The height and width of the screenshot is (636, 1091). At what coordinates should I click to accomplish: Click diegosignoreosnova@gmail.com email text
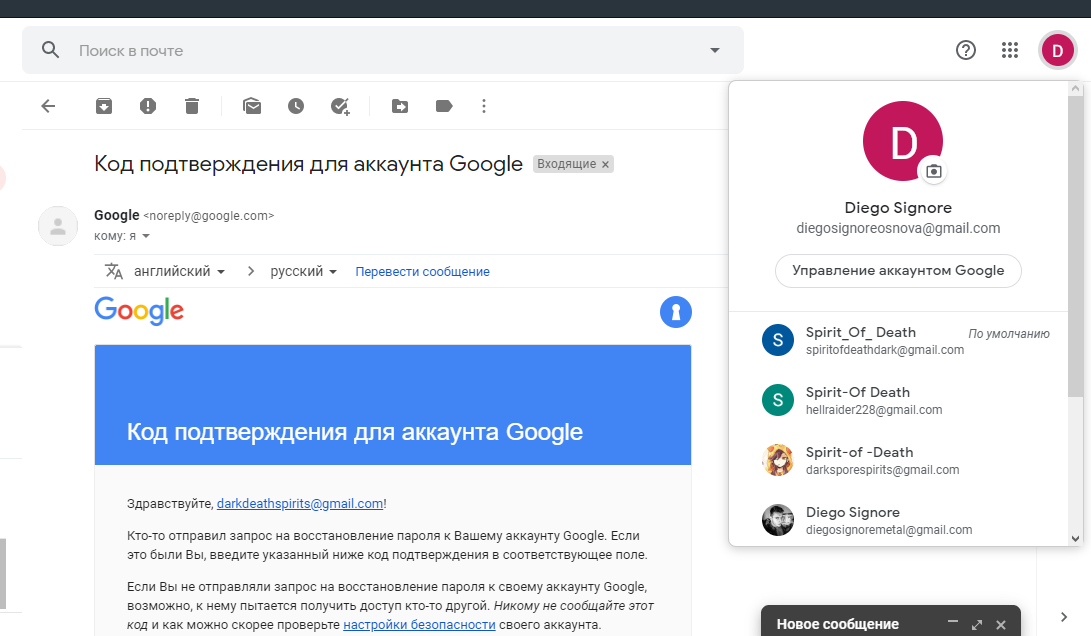pos(898,228)
